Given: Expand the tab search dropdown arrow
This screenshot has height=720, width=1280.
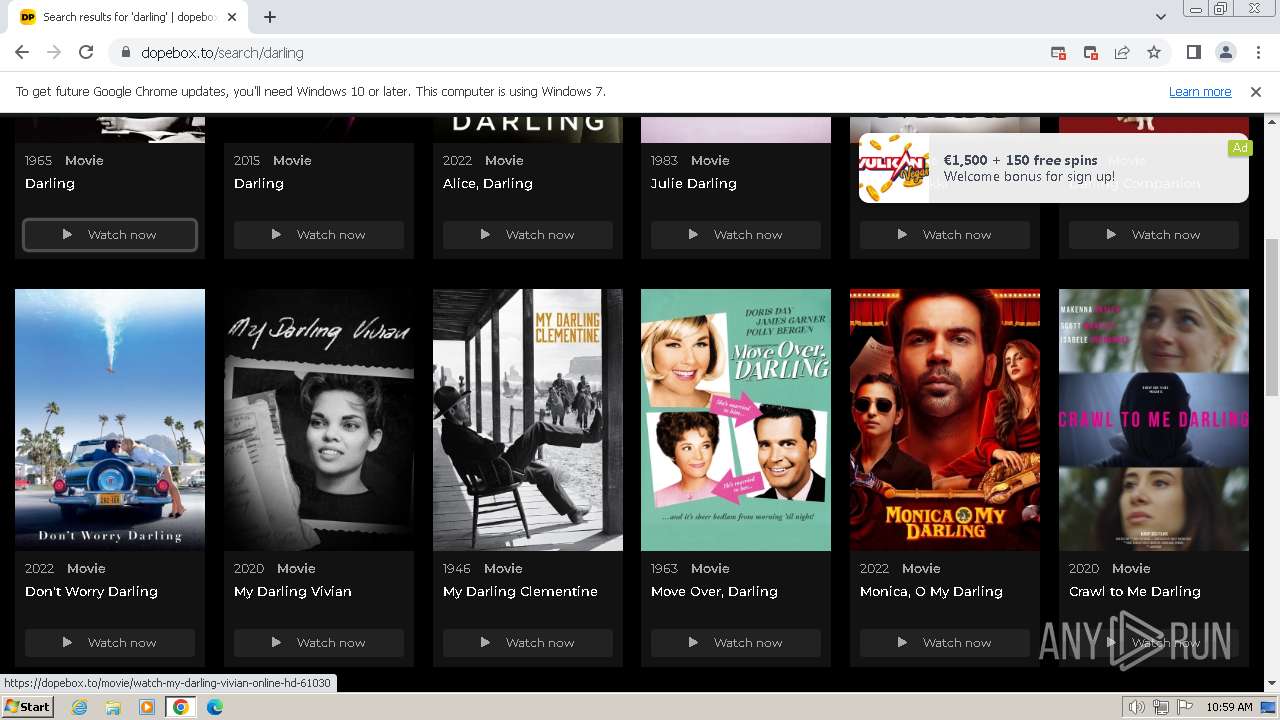Looking at the screenshot, I should click(x=1160, y=17).
